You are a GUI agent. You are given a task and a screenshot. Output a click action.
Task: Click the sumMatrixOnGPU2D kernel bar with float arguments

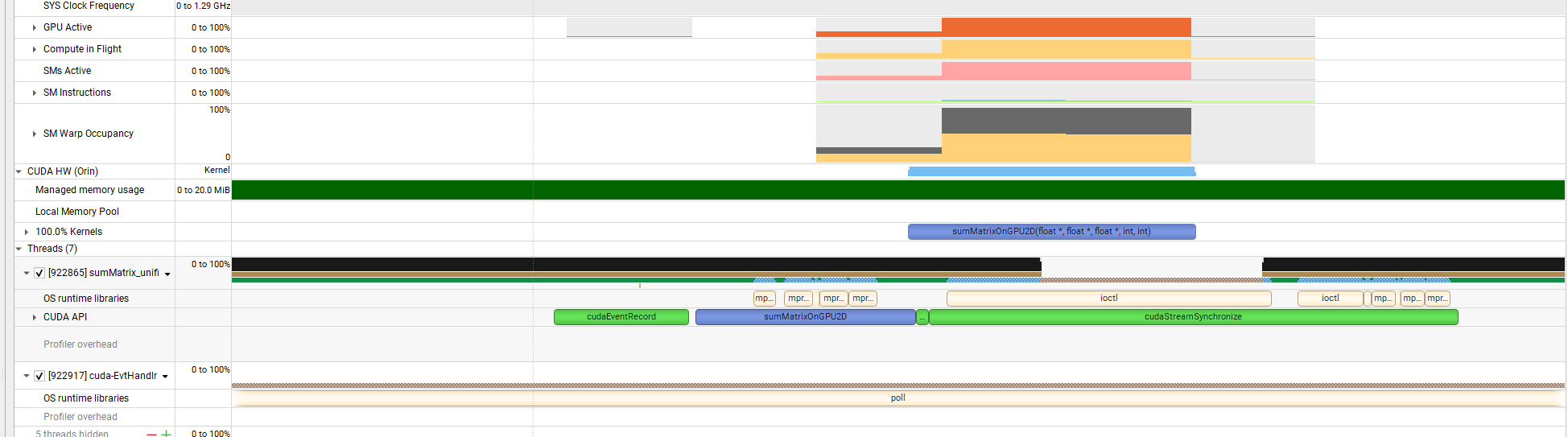[1050, 232]
